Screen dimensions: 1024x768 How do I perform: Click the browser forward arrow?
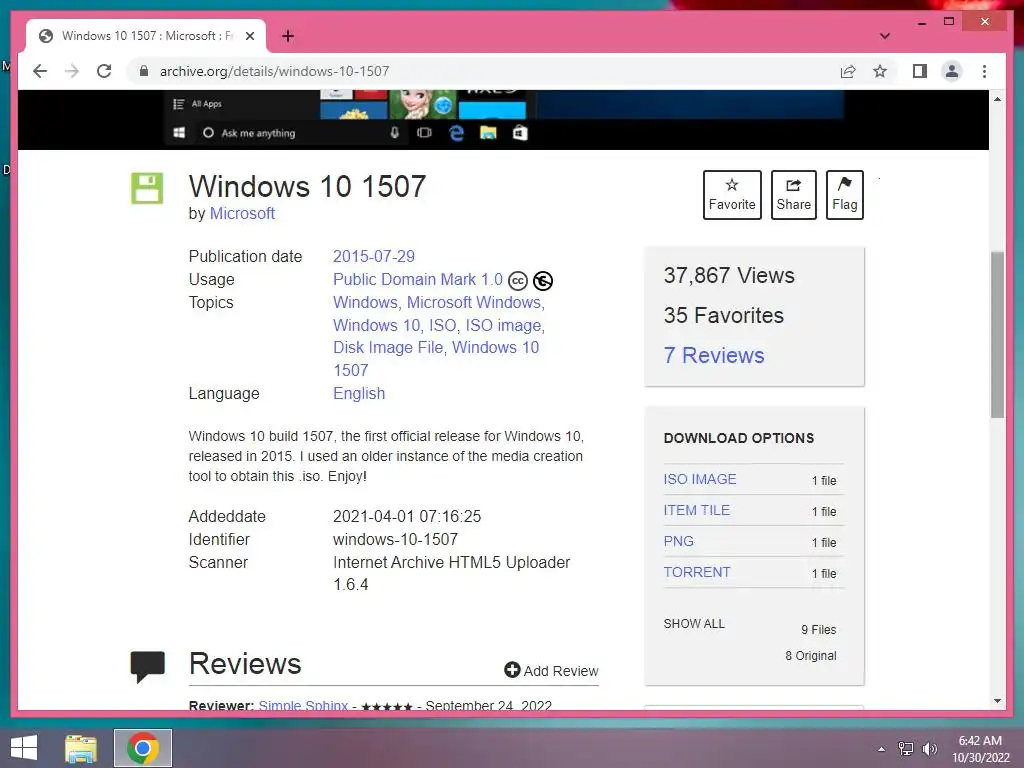[x=72, y=71]
